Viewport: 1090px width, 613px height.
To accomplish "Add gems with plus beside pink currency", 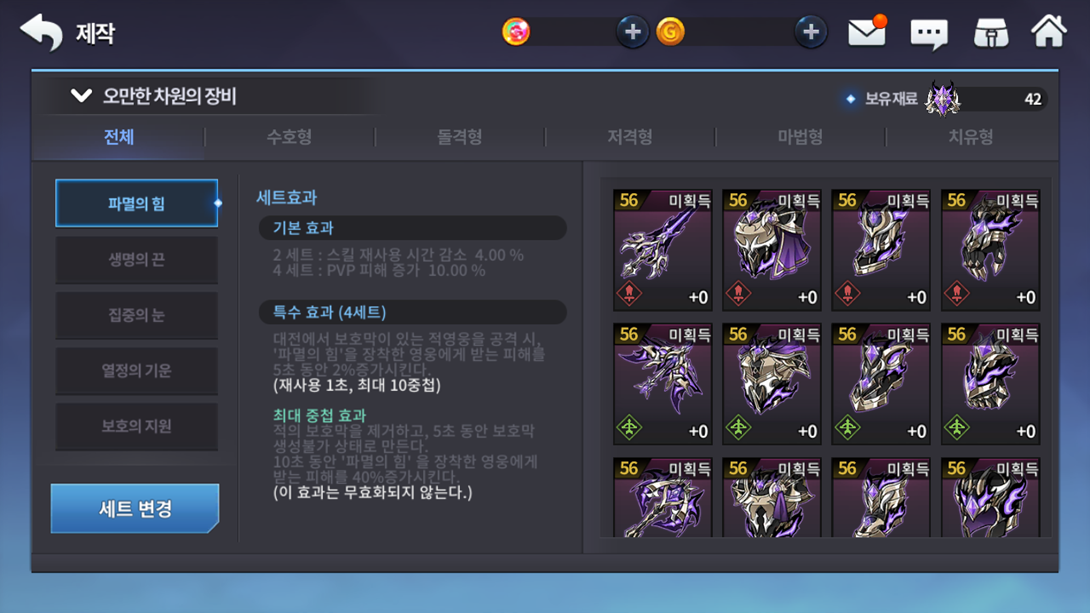I will point(632,32).
